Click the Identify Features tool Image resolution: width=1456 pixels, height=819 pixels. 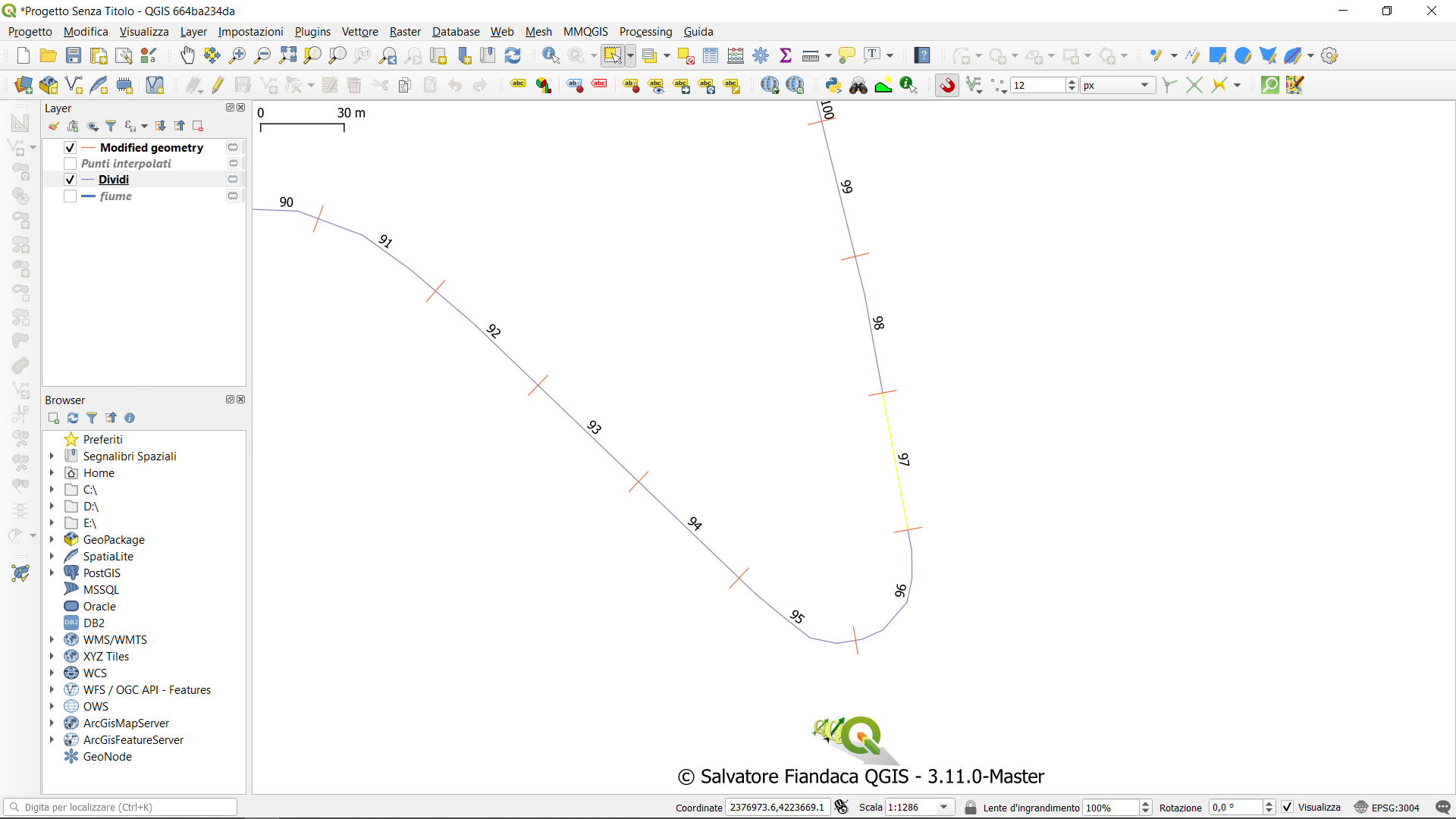coord(551,55)
